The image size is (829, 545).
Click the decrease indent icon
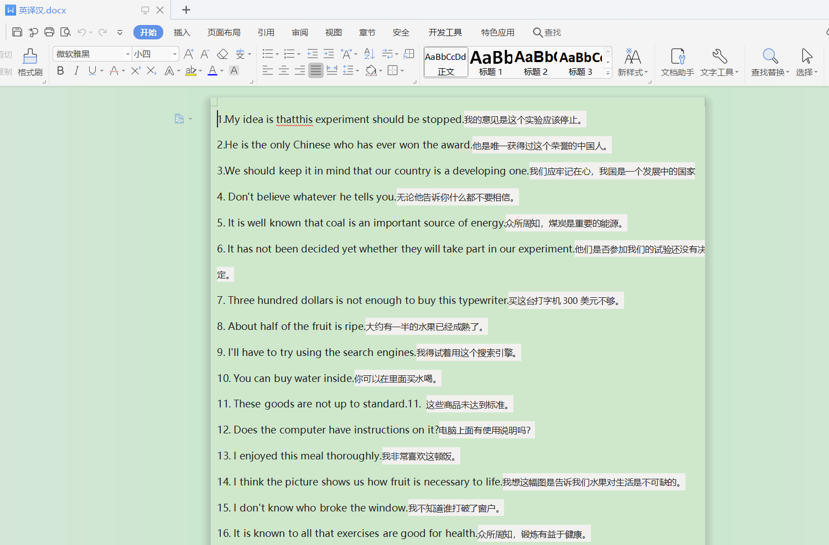[312, 54]
